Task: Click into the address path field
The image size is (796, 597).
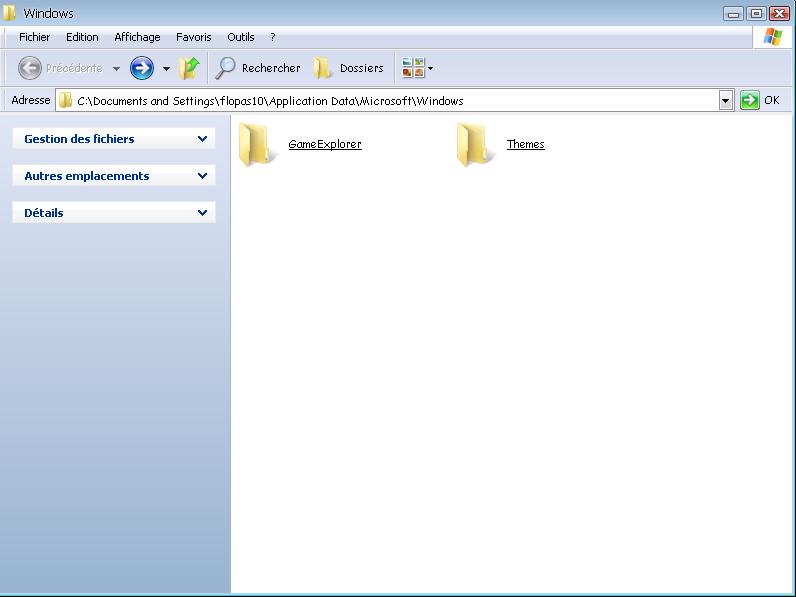Action: coord(396,101)
